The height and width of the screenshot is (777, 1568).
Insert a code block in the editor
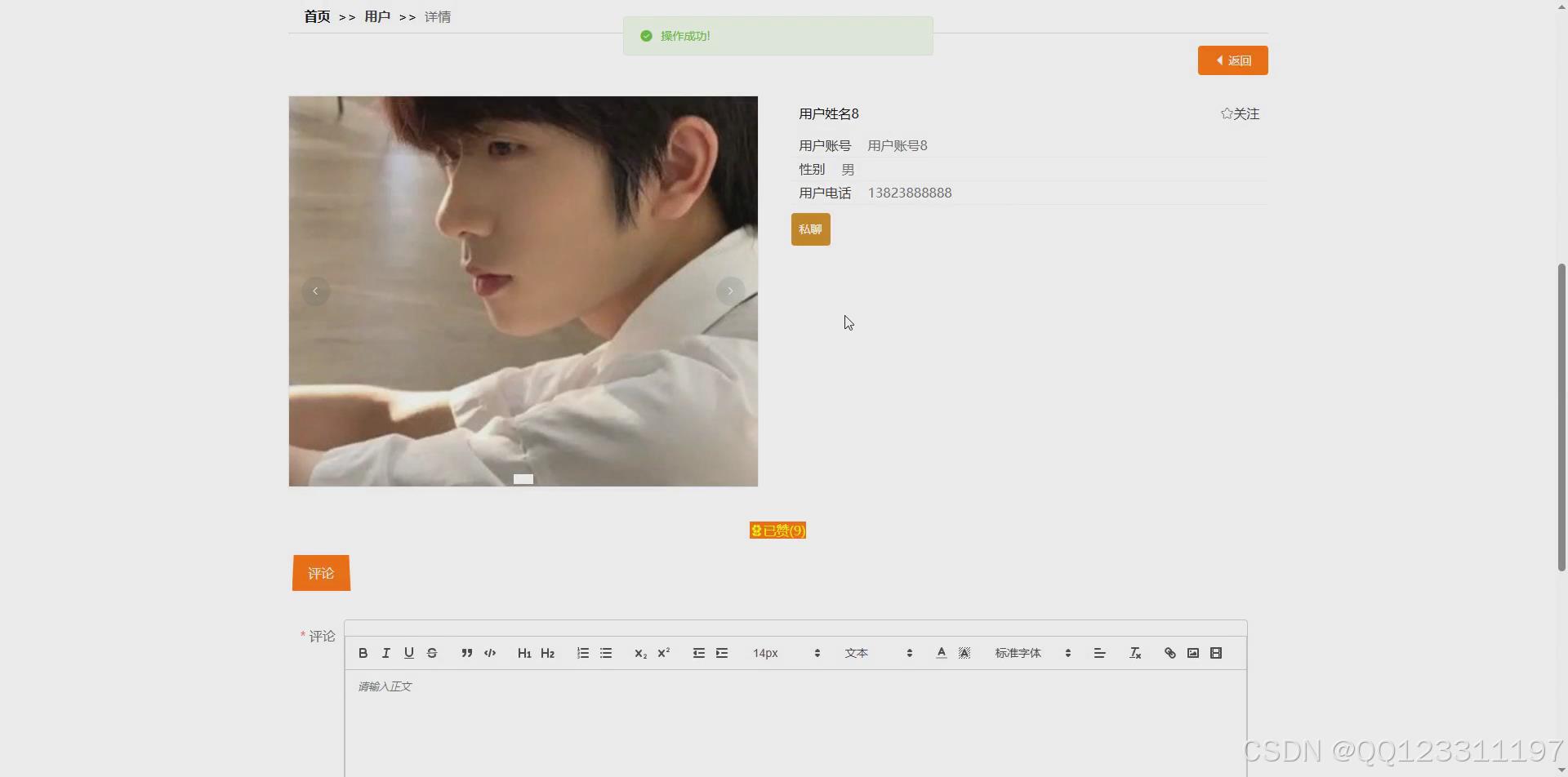[x=490, y=653]
